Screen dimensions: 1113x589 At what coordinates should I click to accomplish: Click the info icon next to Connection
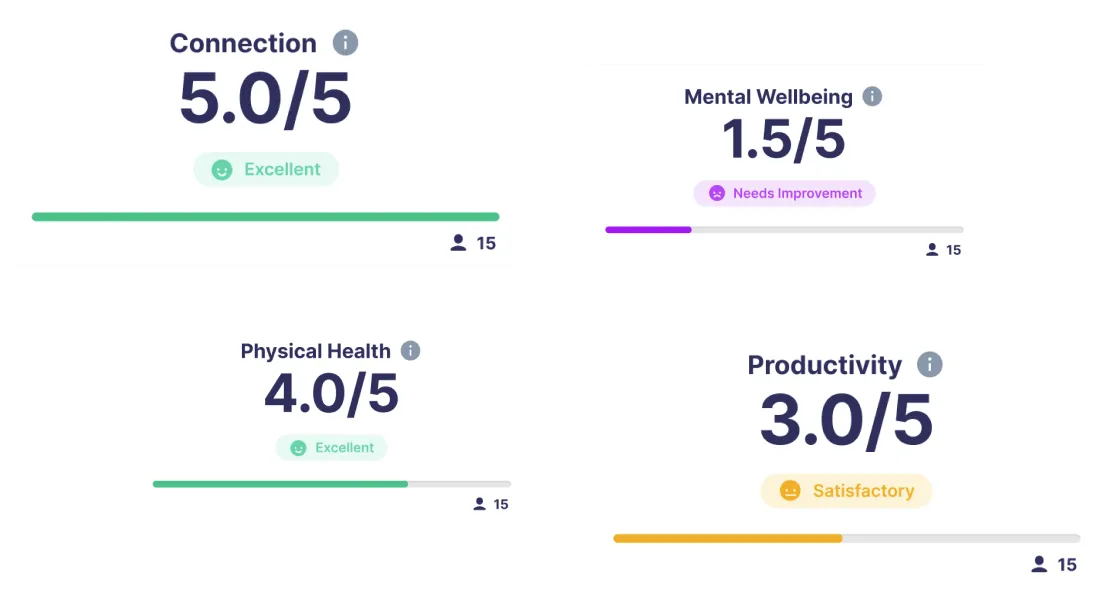346,43
